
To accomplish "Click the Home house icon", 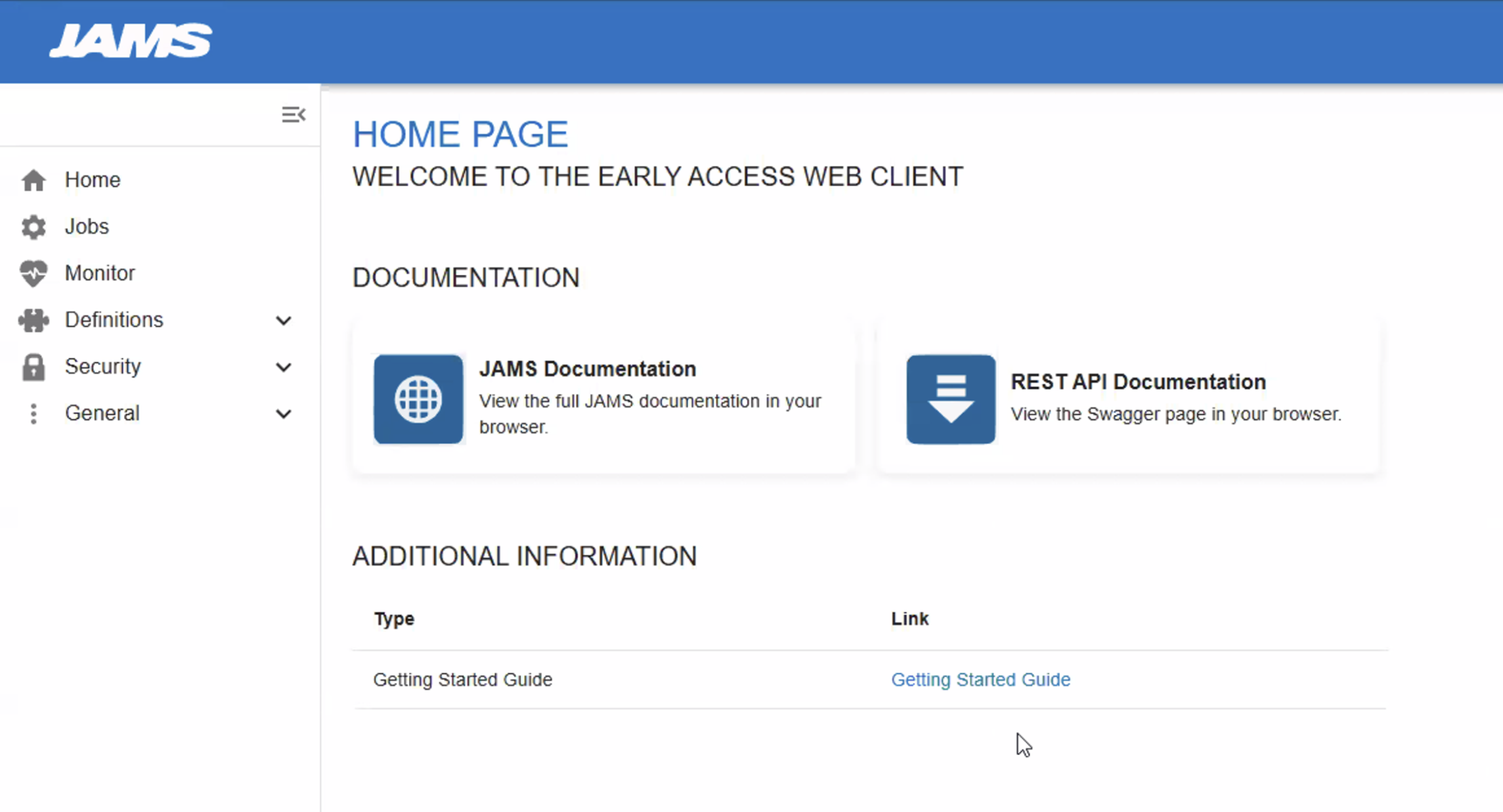I will pyautogui.click(x=33, y=180).
